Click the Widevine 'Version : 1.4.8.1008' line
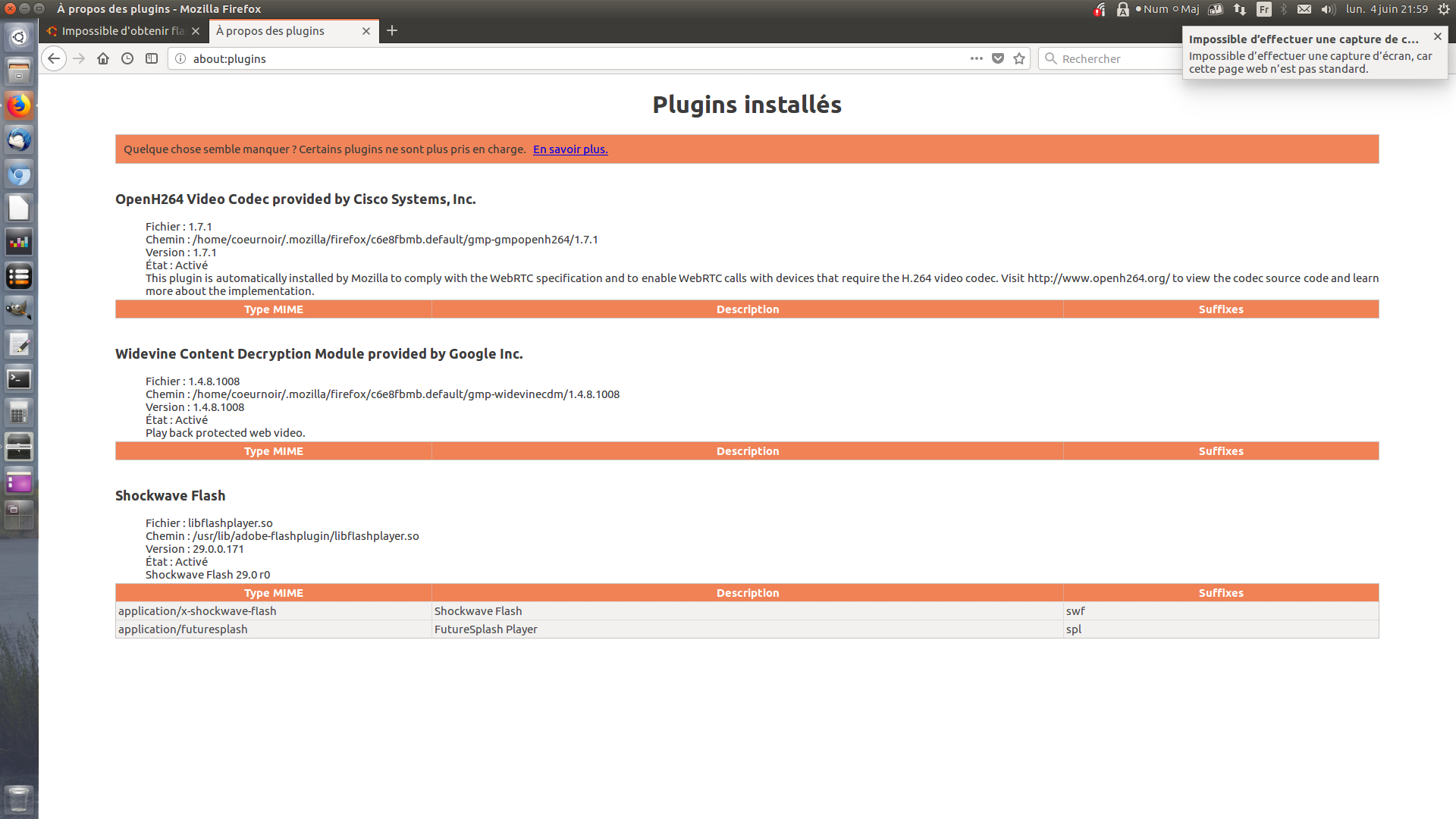Viewport: 1456px width, 819px height. tap(195, 407)
